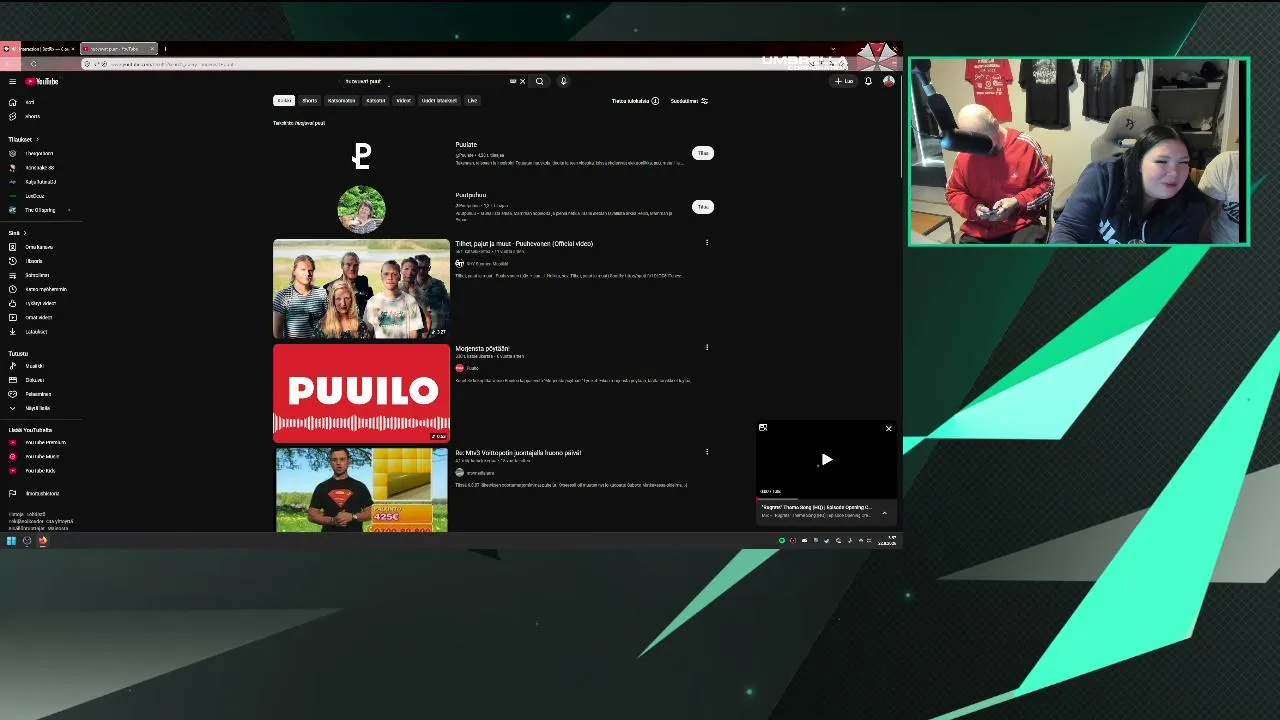1280x720 pixels.
Task: Open the first subscription channel in sidebar
Action: [x=32, y=154]
